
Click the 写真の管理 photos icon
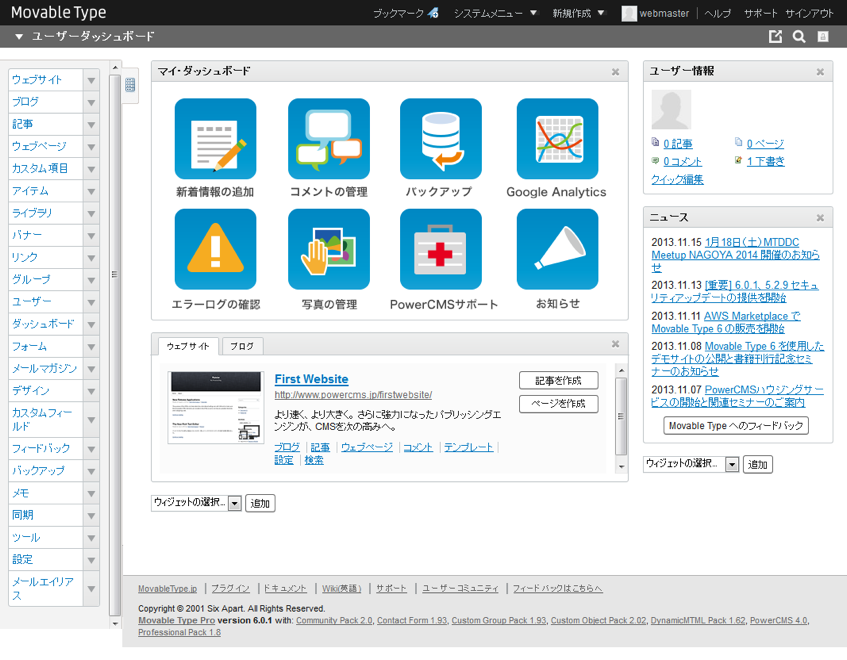pos(328,249)
